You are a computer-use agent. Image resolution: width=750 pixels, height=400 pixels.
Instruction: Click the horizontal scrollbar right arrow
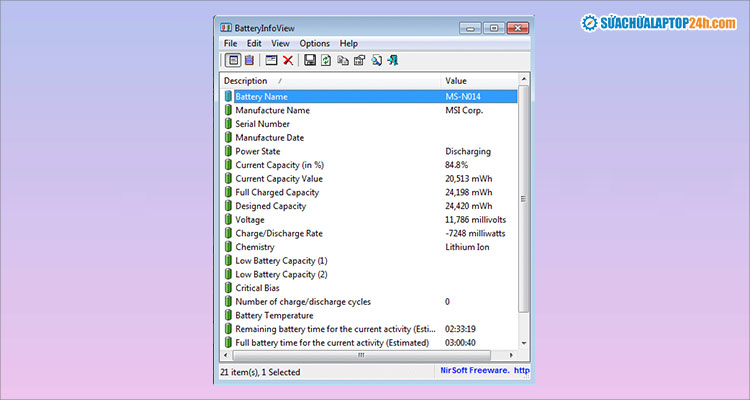[x=512, y=355]
